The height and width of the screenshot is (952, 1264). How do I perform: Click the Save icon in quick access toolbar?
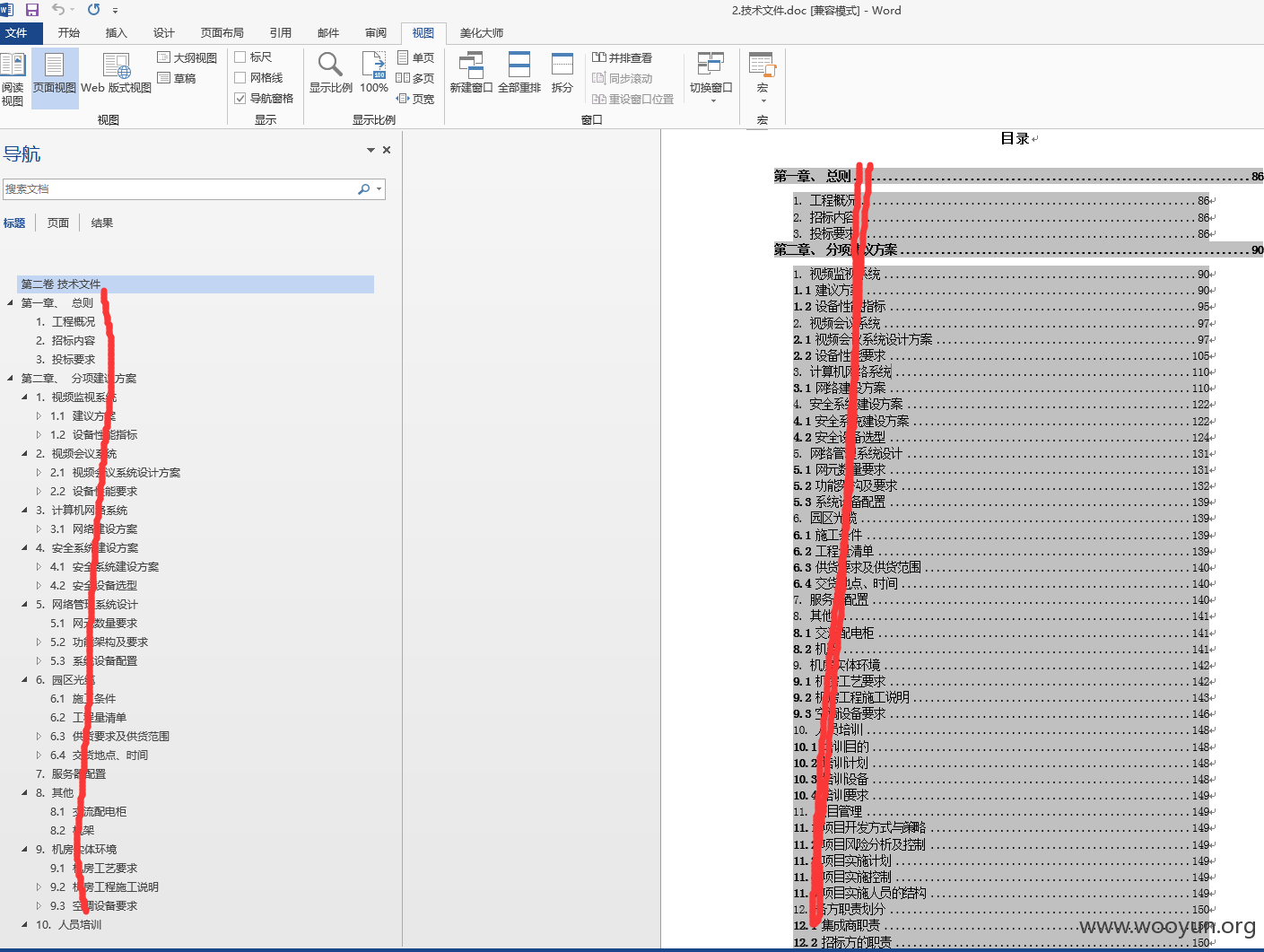32,10
